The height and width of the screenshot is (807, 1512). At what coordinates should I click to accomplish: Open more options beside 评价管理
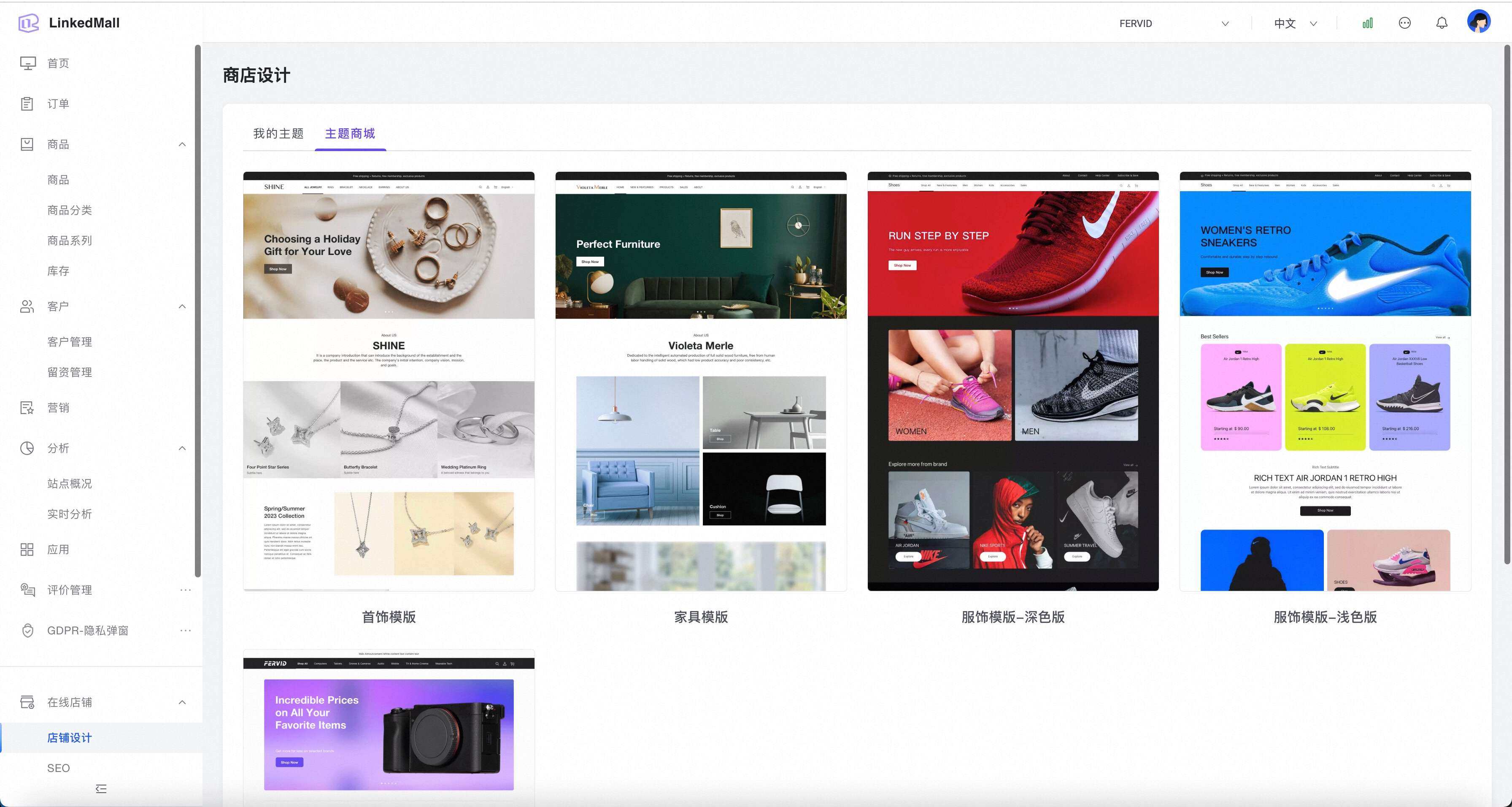click(186, 590)
